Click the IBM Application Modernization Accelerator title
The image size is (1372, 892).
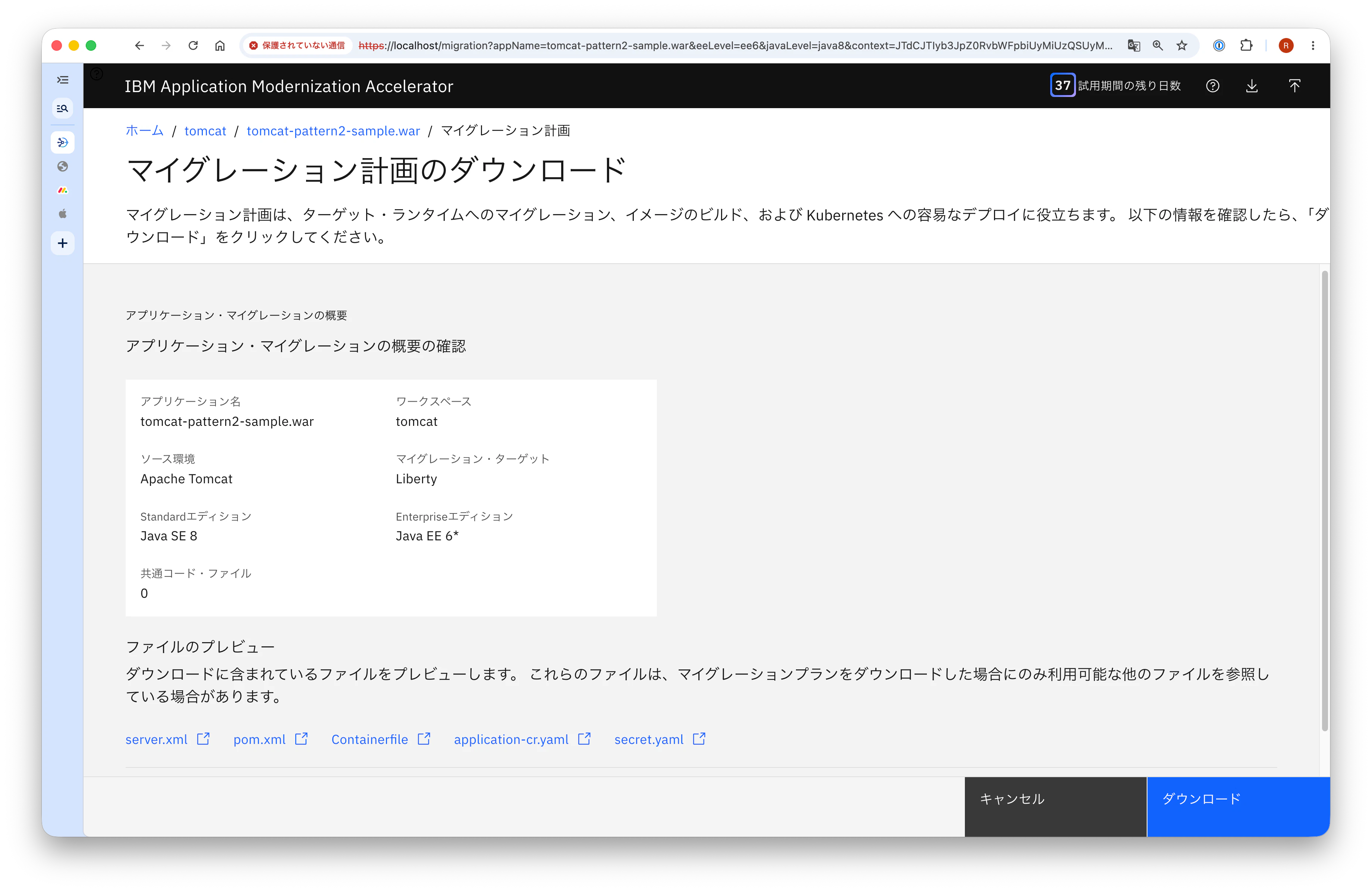pyautogui.click(x=289, y=86)
